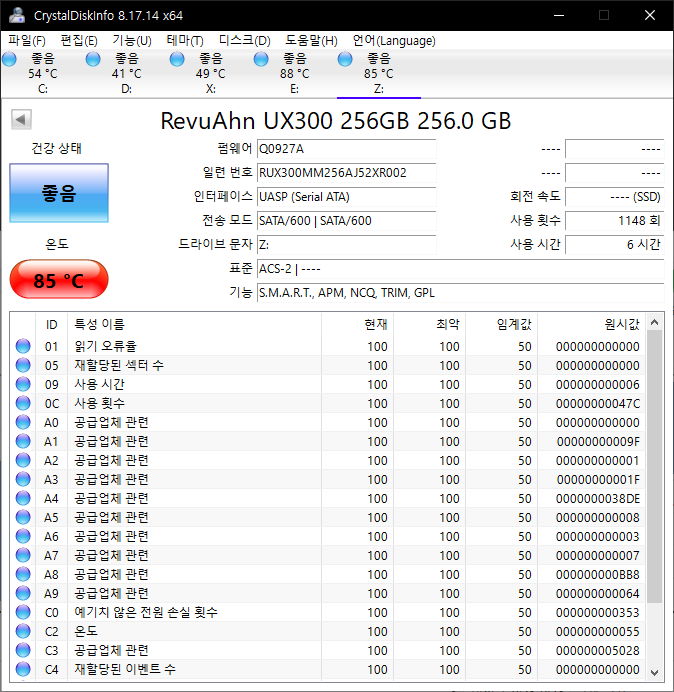Open the 도움말(H) menu

(x=311, y=41)
